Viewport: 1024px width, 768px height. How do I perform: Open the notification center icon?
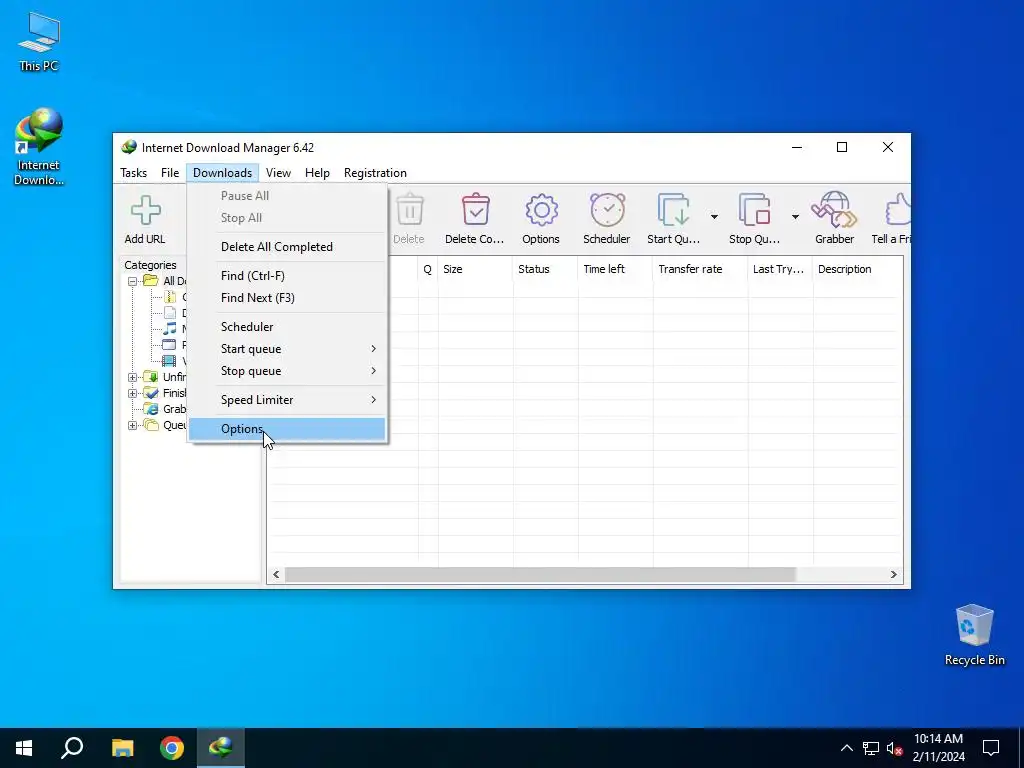point(991,748)
